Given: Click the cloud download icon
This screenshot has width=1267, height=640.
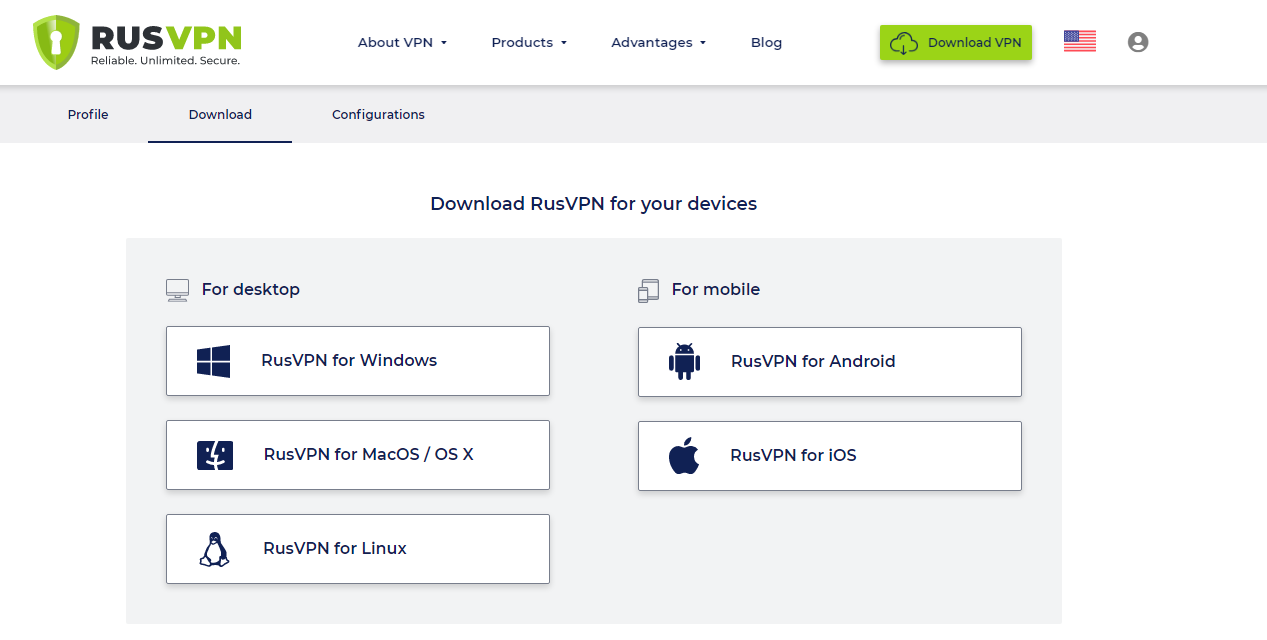Looking at the screenshot, I should click(x=904, y=42).
